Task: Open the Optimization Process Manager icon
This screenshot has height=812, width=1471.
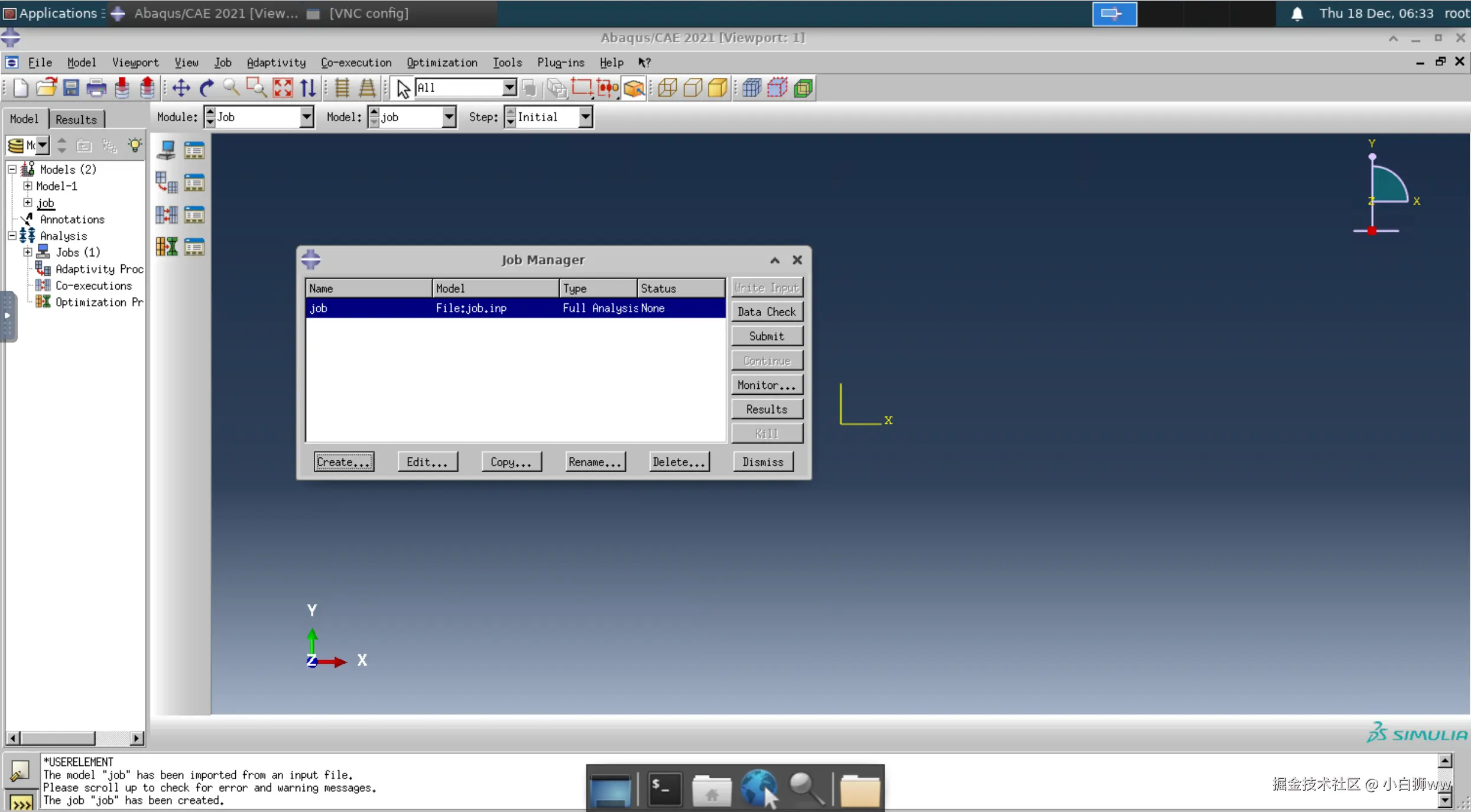Action: coord(194,247)
